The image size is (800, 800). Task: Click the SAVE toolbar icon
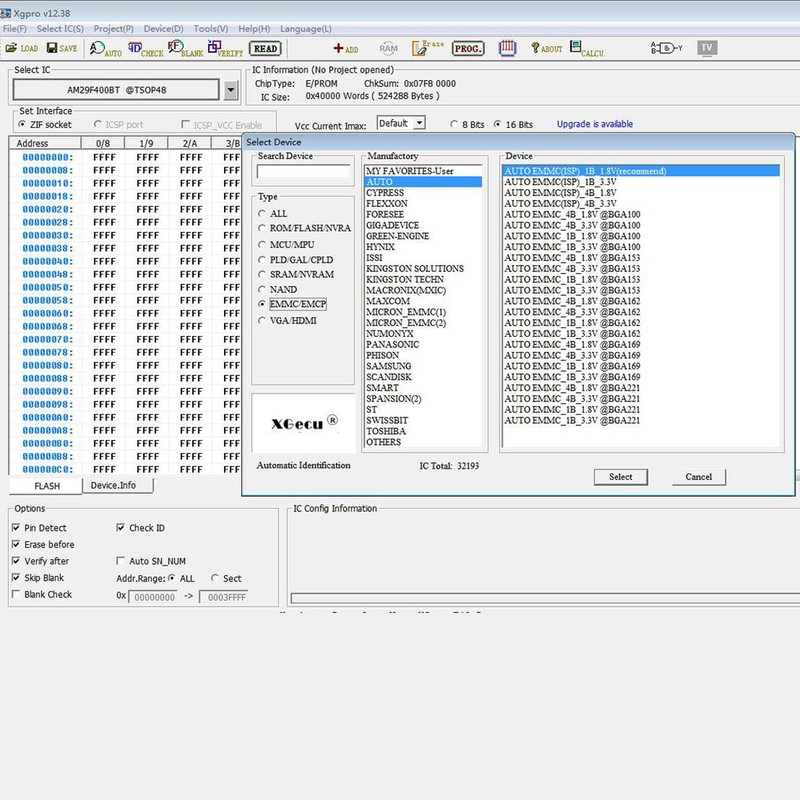[x=62, y=48]
